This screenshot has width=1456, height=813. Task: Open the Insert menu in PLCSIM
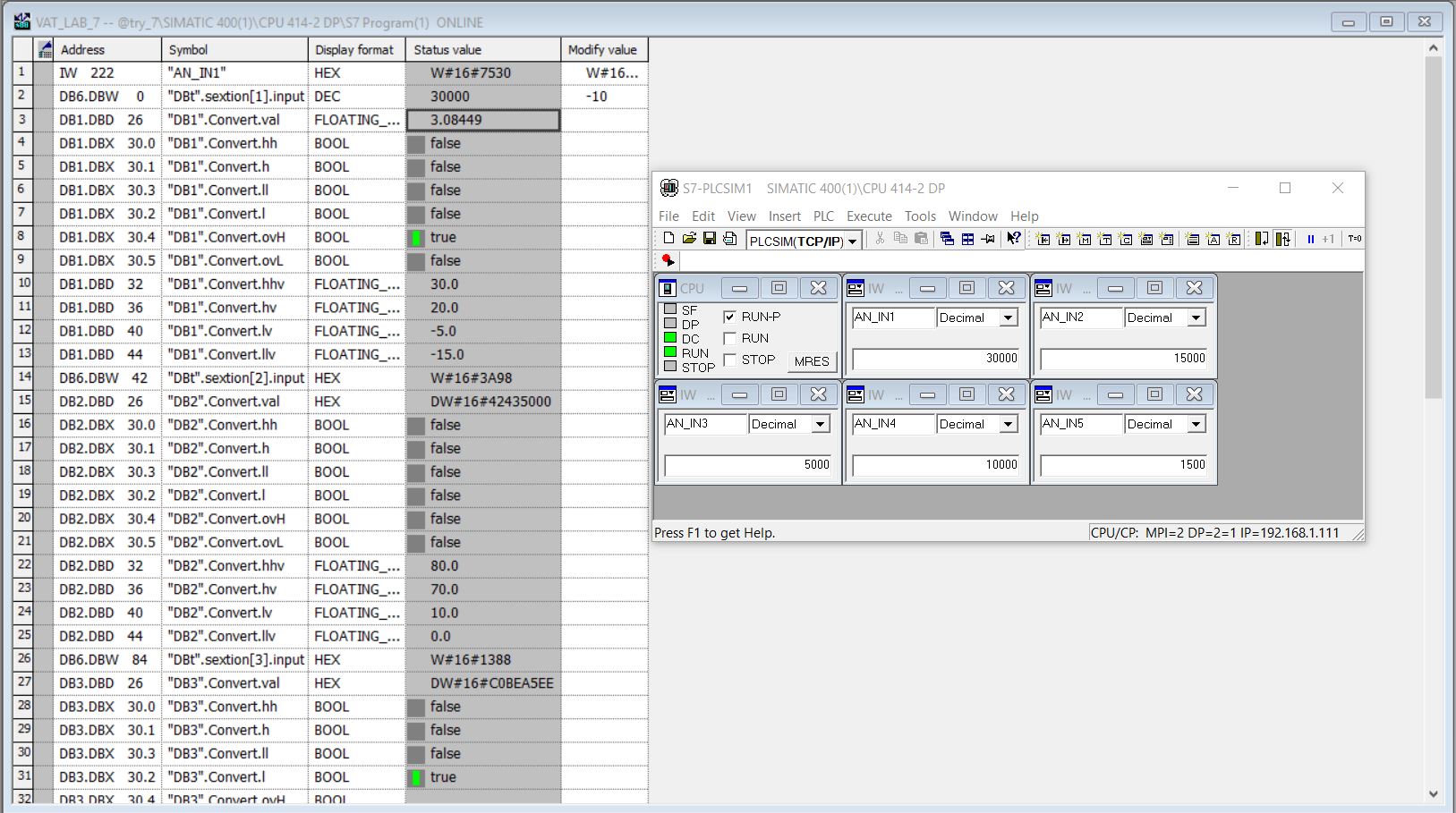point(785,216)
